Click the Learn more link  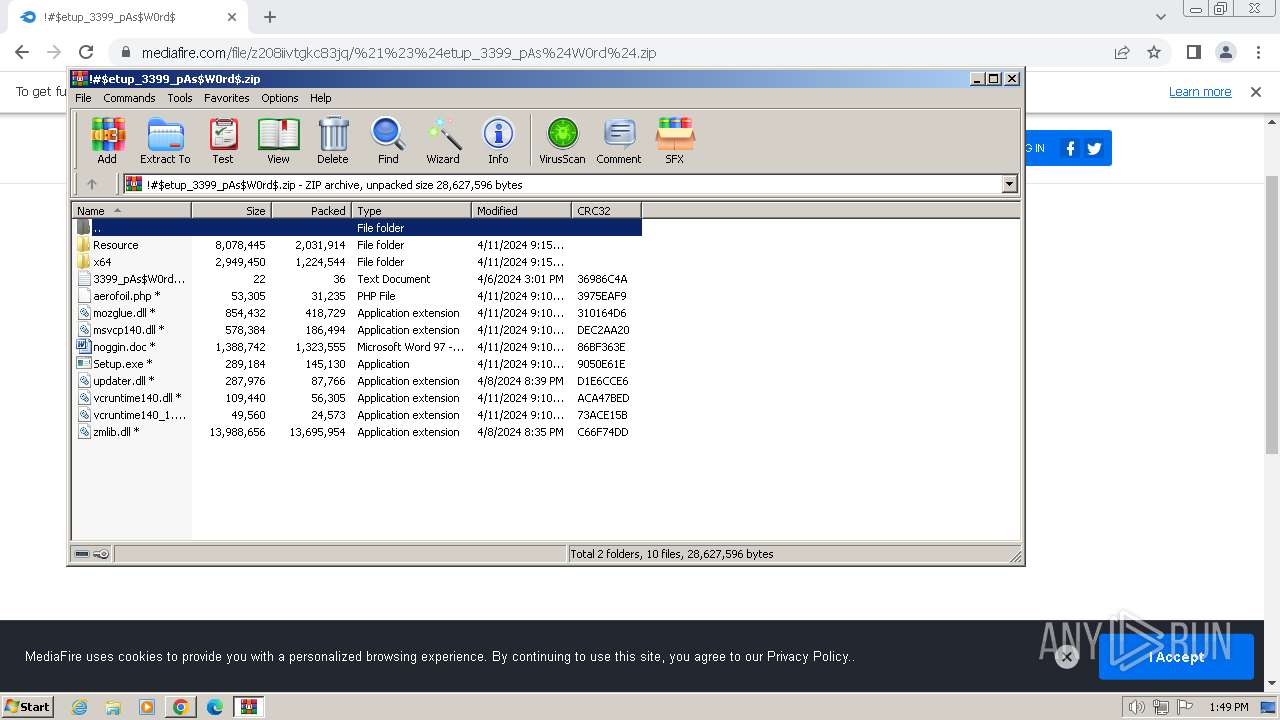1200,92
